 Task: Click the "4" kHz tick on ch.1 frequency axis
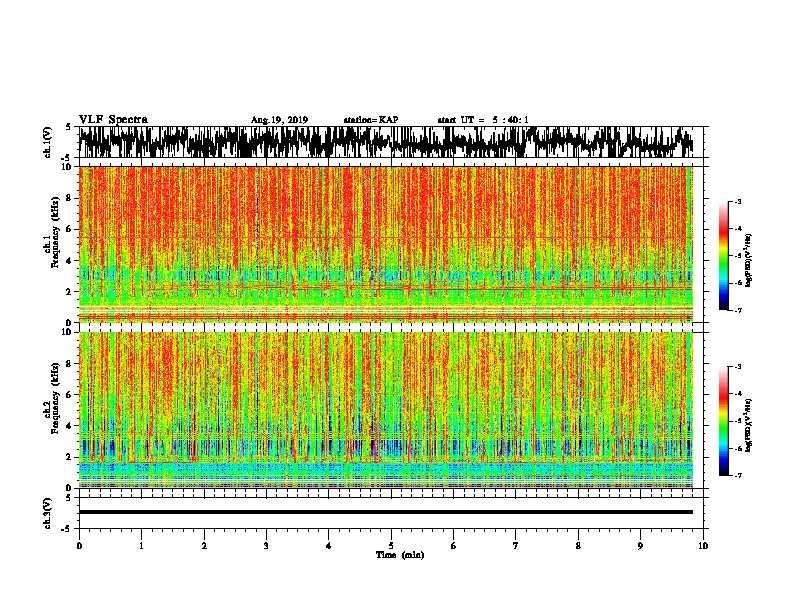click(71, 260)
